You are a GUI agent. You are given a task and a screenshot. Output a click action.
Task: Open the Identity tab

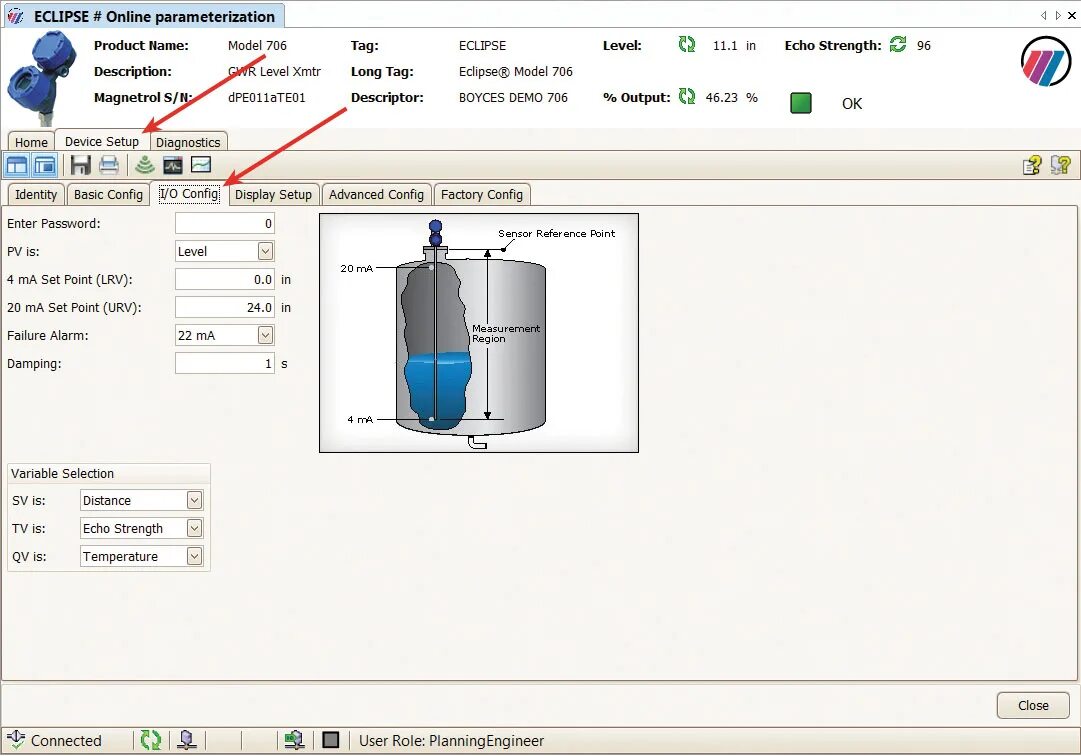(36, 194)
